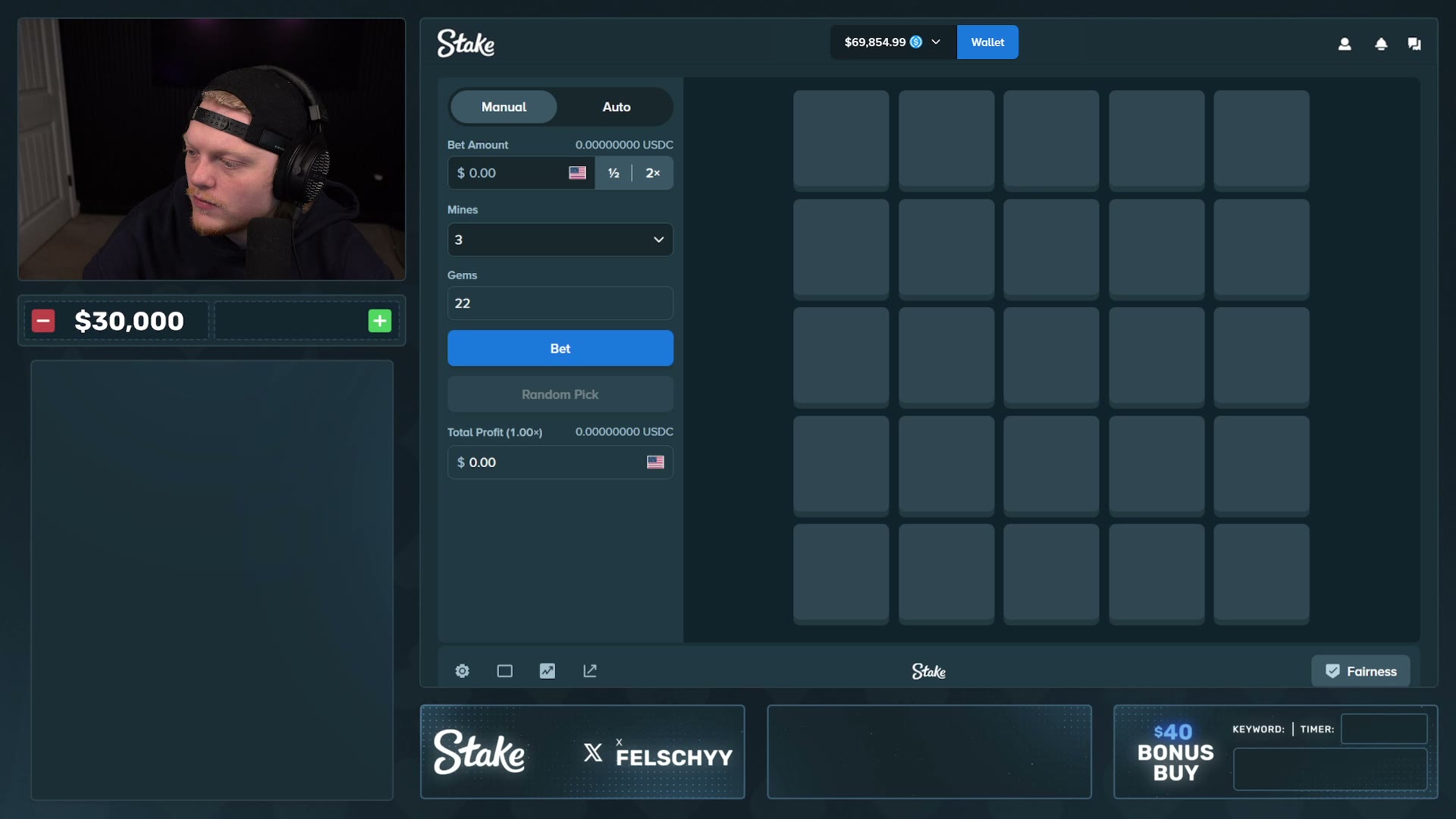Click the Stake logo in sponsor banner
The height and width of the screenshot is (819, 1456).
click(x=479, y=752)
